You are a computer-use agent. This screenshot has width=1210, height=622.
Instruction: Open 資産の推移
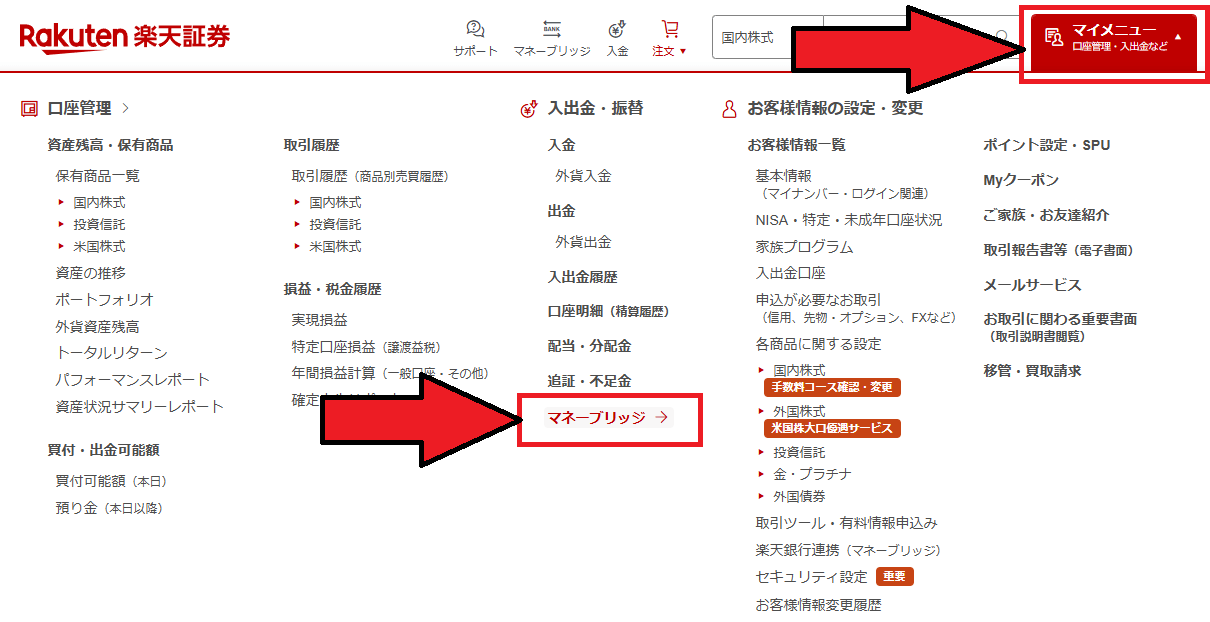pos(91,272)
